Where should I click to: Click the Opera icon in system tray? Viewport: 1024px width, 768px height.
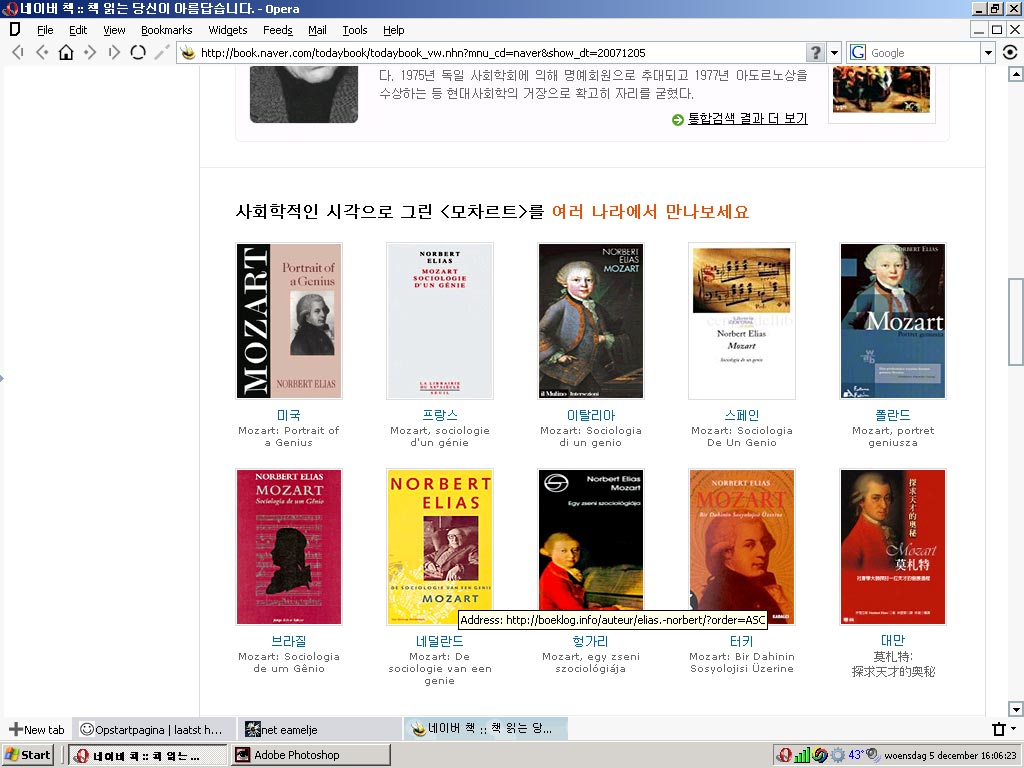point(784,756)
